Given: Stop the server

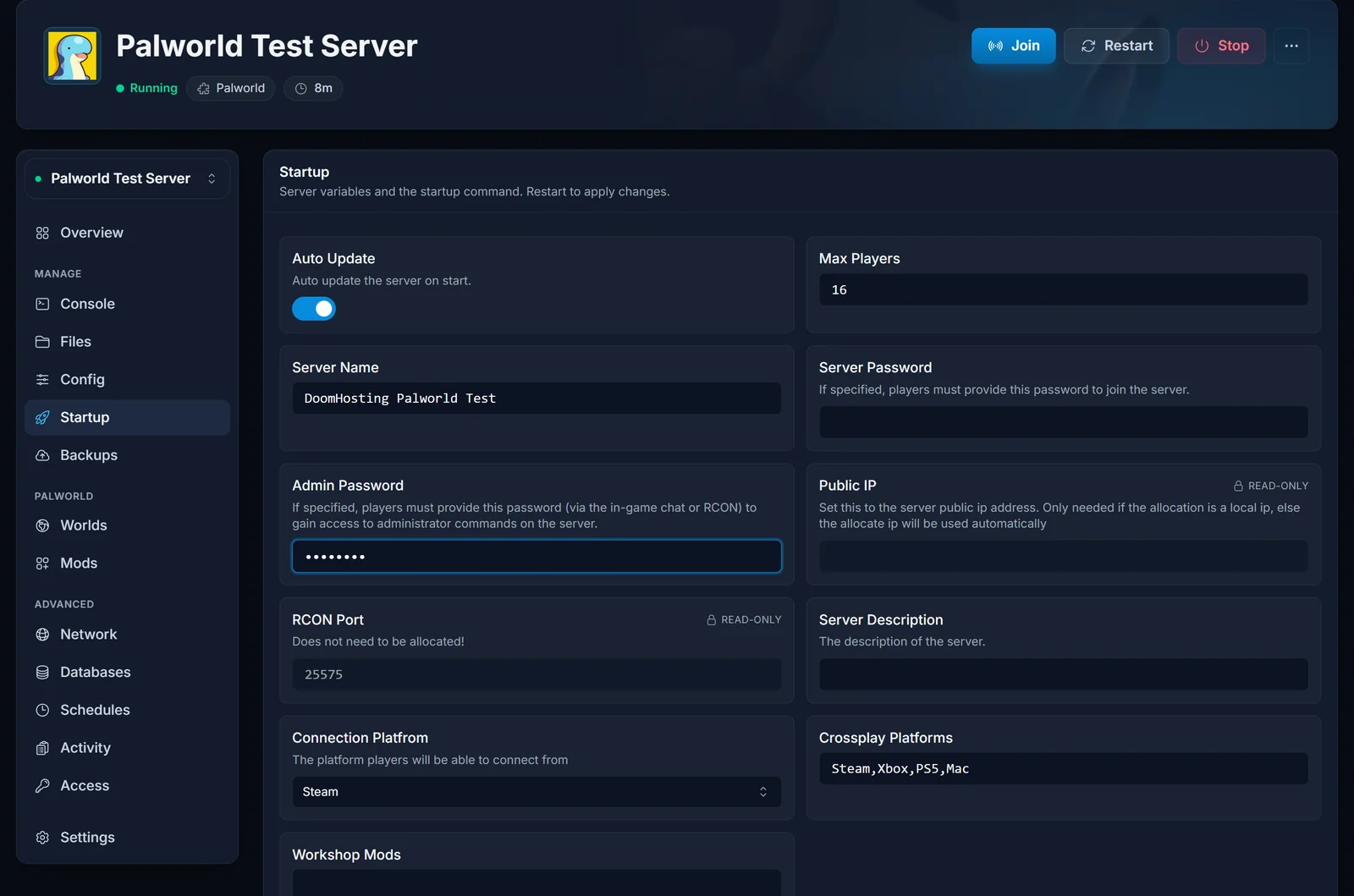Looking at the screenshot, I should [x=1221, y=46].
